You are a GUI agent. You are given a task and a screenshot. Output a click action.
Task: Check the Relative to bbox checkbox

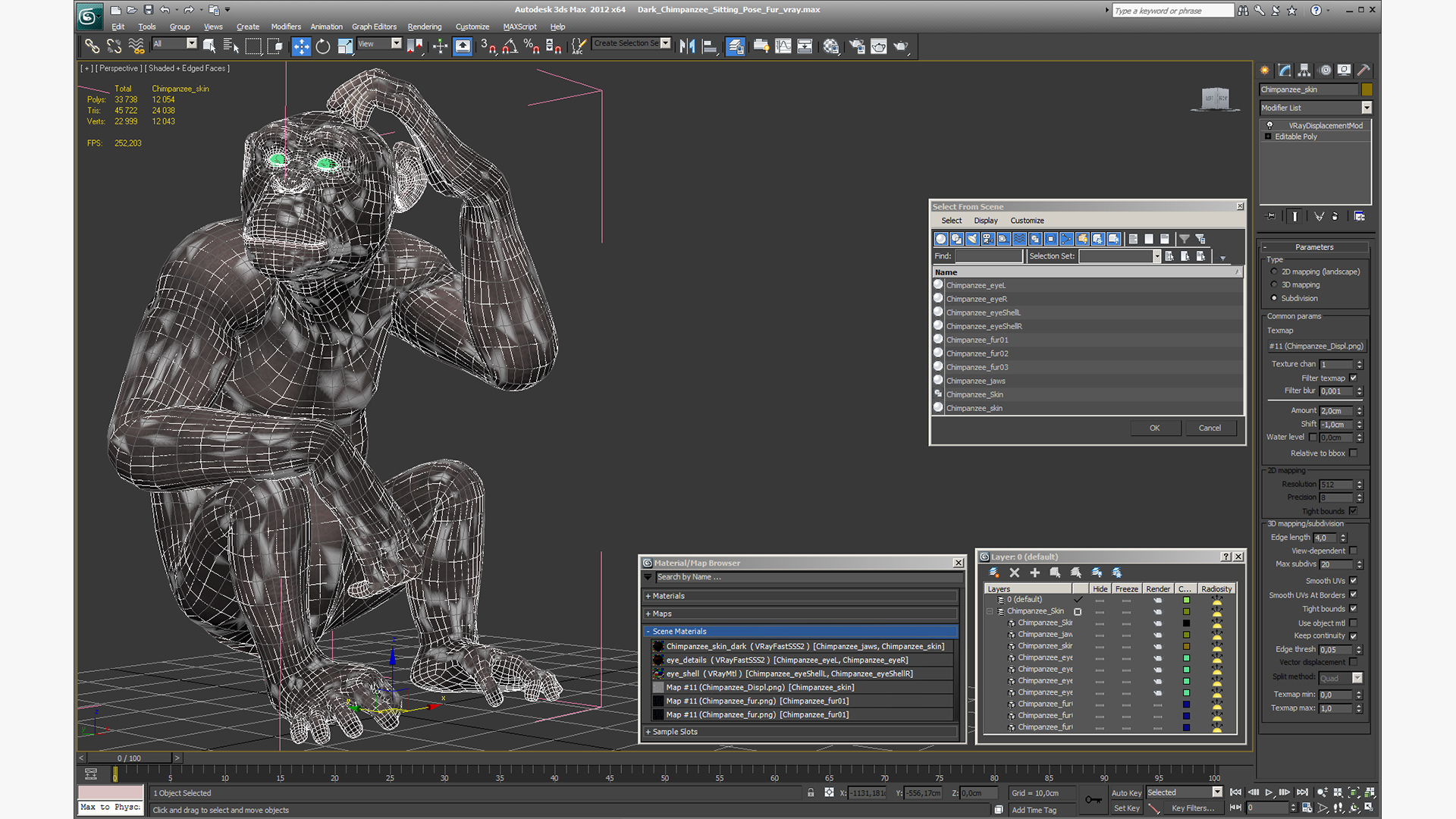tap(1353, 453)
